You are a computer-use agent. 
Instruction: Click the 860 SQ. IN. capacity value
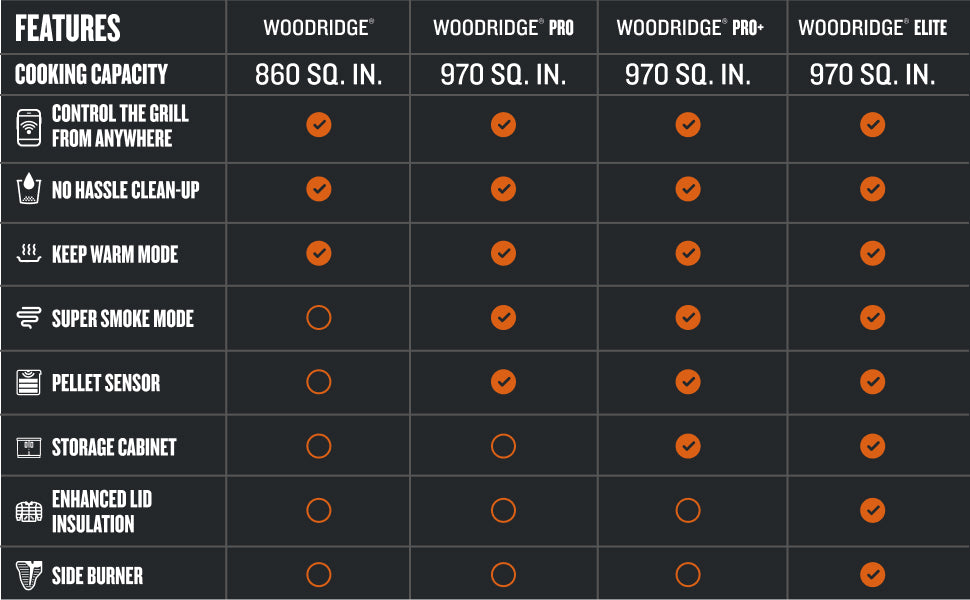(x=319, y=75)
